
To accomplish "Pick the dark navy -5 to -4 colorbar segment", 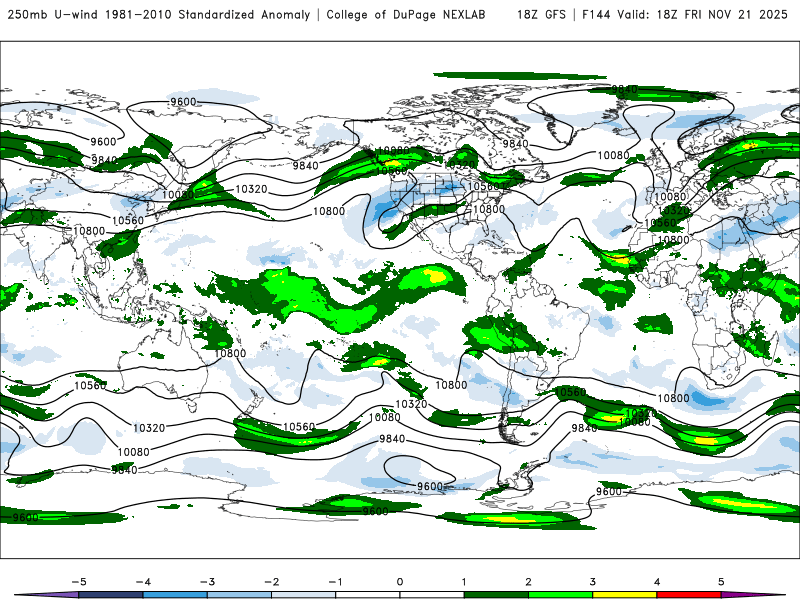I will coord(111,595).
